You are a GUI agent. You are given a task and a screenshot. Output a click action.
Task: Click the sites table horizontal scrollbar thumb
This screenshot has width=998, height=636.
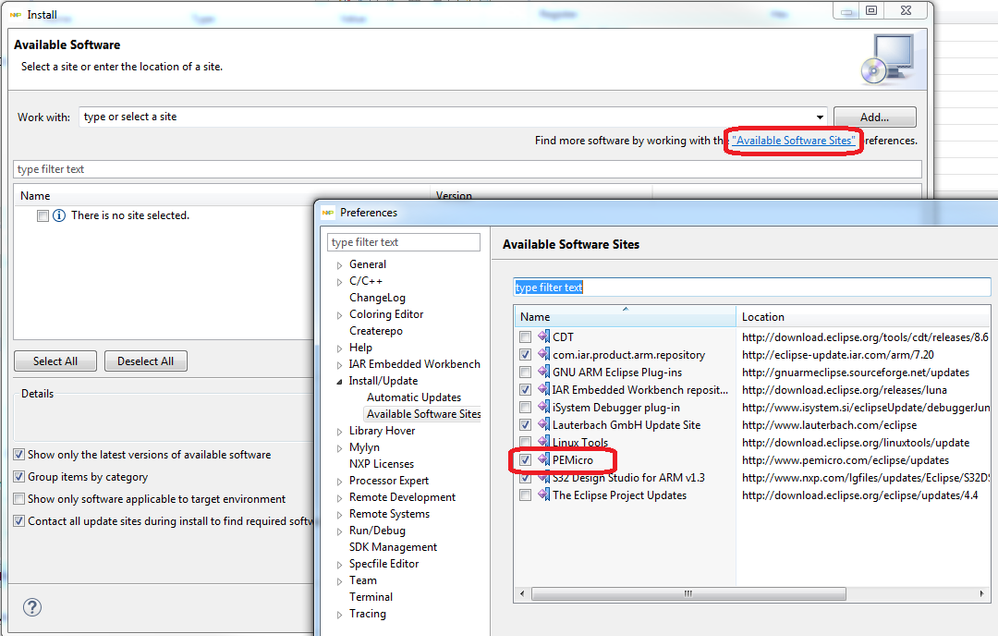point(689,593)
